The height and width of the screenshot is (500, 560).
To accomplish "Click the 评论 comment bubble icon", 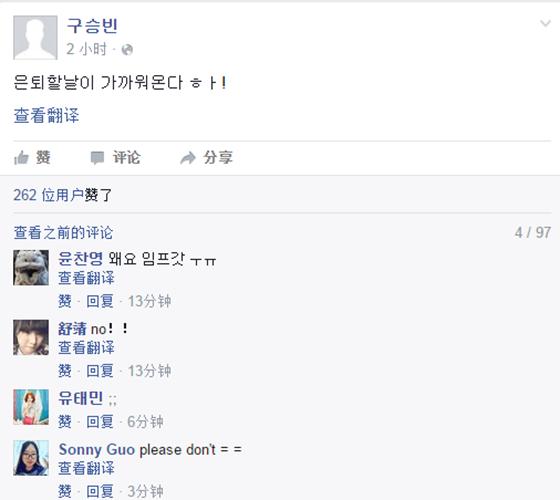I will click(x=97, y=158).
